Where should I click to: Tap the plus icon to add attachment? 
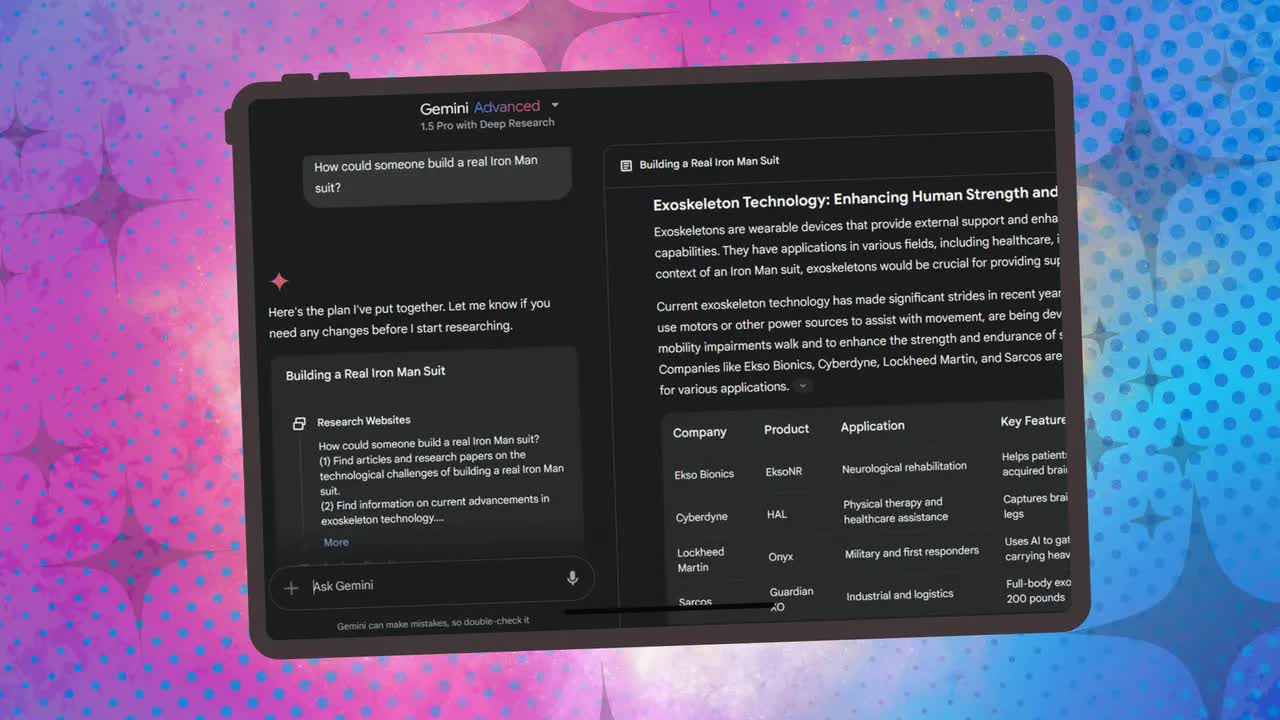tap(291, 588)
